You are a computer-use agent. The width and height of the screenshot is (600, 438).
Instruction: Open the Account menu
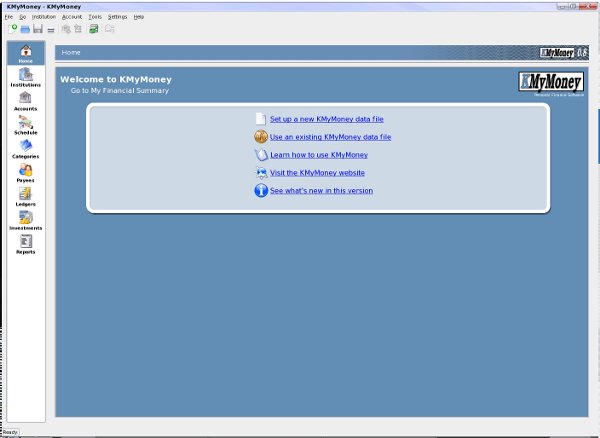[x=72, y=17]
